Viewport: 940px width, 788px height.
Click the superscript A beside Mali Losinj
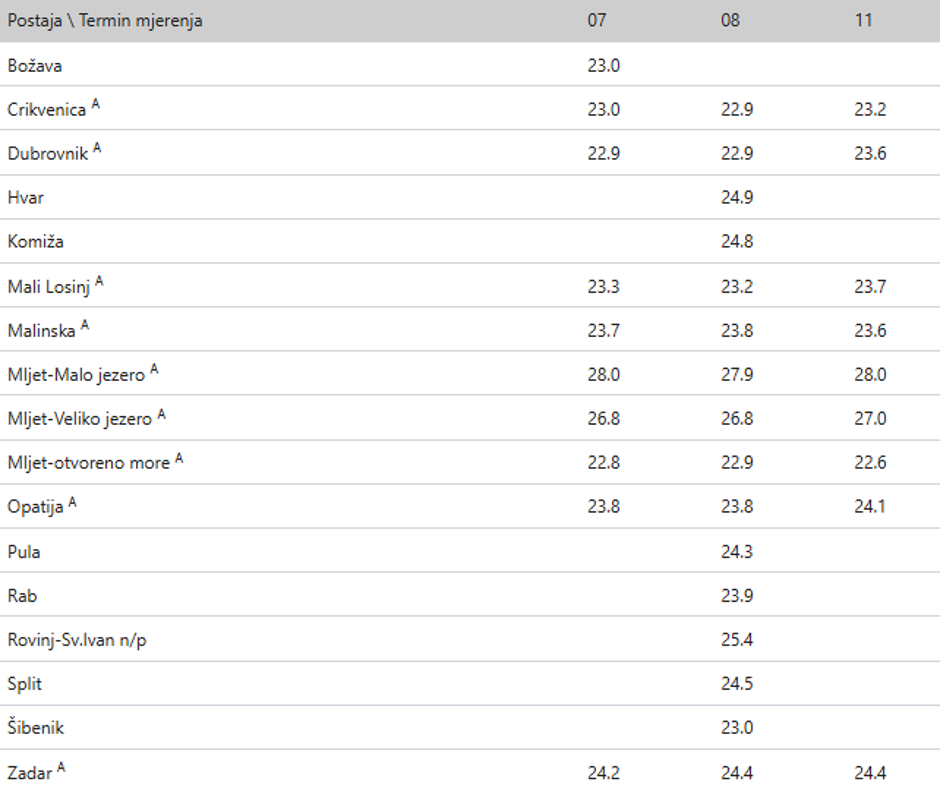pos(99,281)
